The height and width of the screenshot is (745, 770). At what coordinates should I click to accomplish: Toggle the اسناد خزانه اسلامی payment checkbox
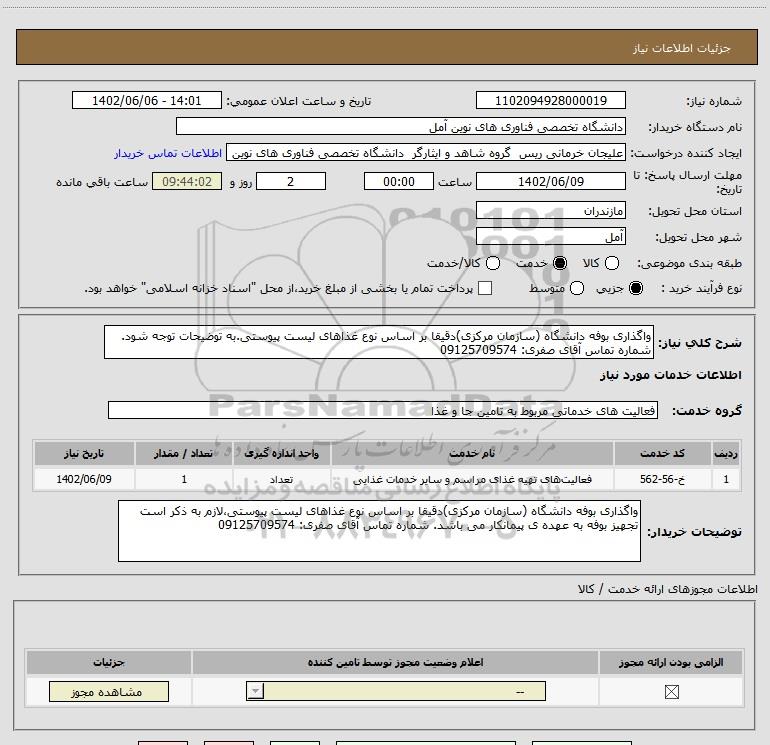pos(485,288)
